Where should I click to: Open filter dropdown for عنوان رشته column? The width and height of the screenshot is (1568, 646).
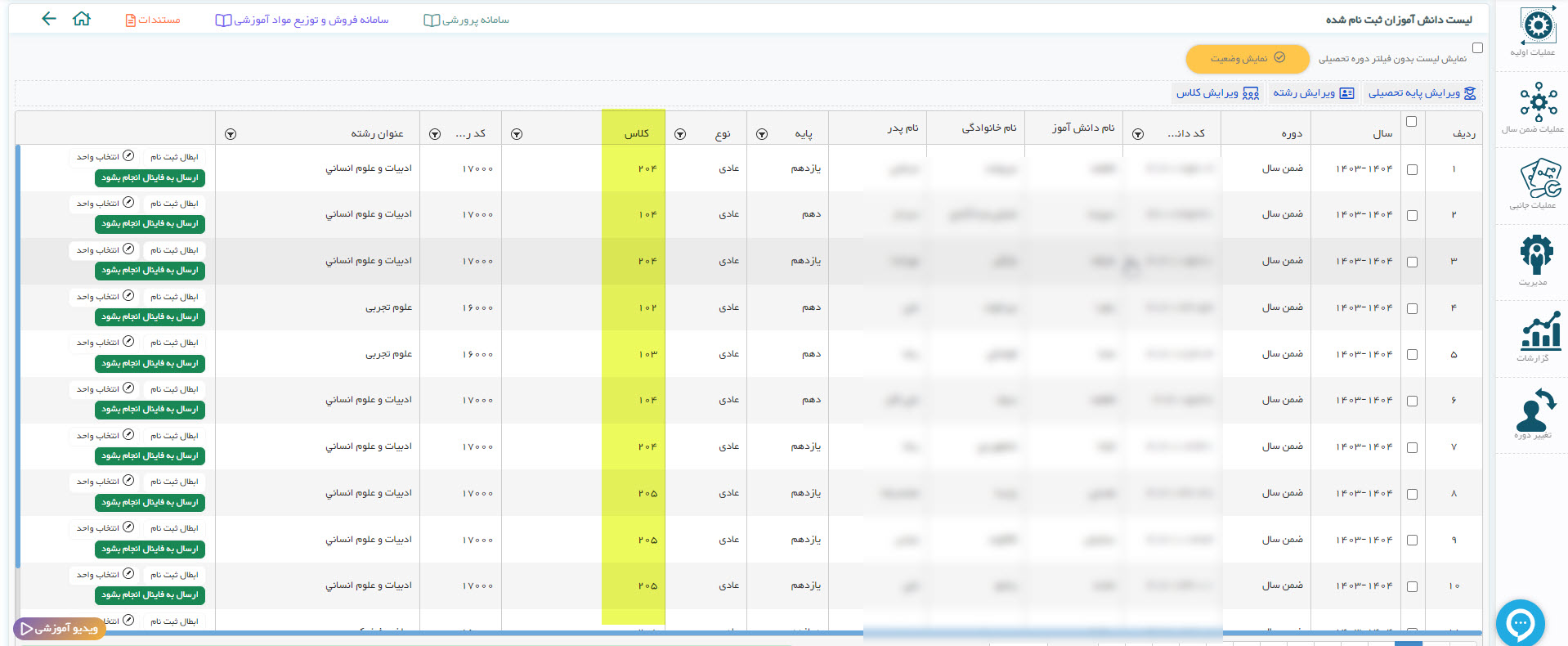click(x=231, y=134)
